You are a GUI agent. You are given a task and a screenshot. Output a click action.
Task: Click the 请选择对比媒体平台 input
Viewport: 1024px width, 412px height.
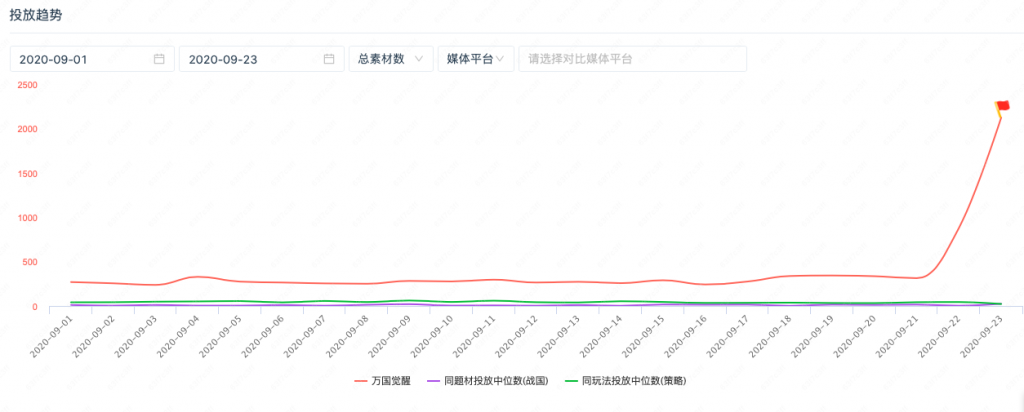(632, 59)
